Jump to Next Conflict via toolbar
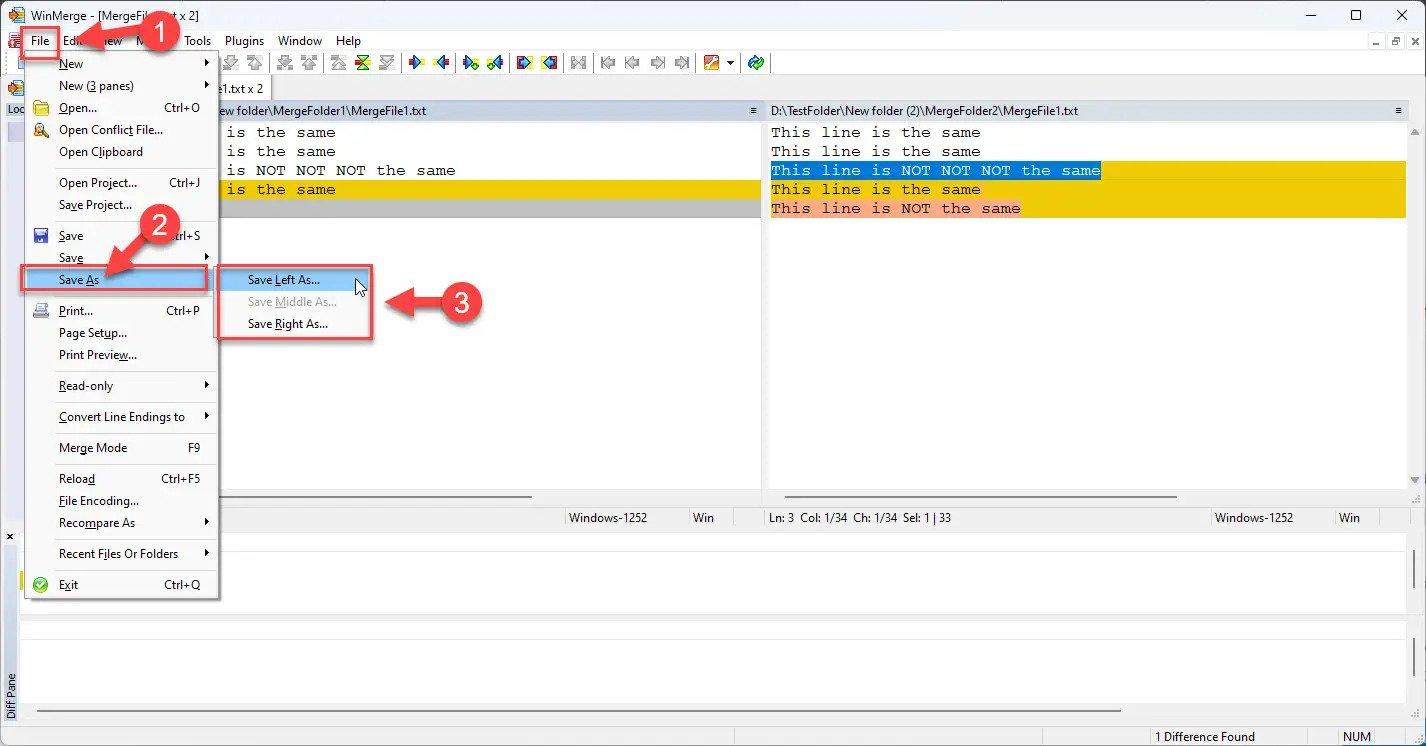The height and width of the screenshot is (746, 1426). pyautogui.click(x=285, y=63)
